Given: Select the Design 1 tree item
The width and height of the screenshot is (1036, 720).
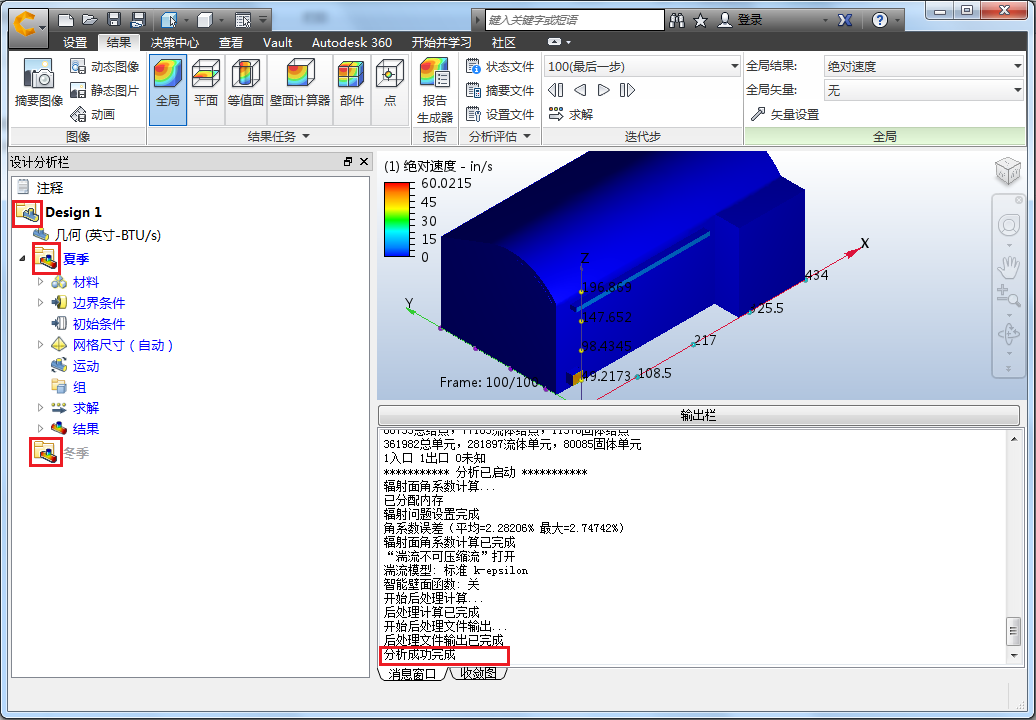Looking at the screenshot, I should [73, 212].
